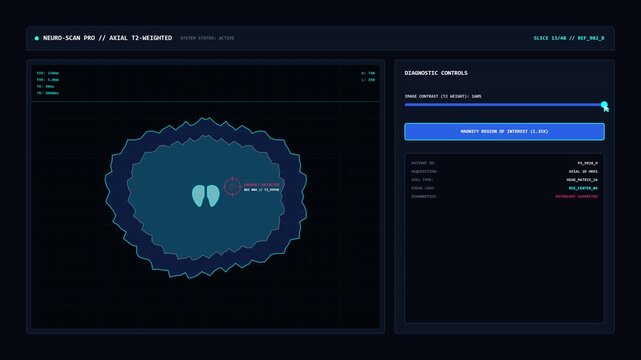
Task: Click the AXIAL 2D HRES acquisition value
Action: point(583,171)
